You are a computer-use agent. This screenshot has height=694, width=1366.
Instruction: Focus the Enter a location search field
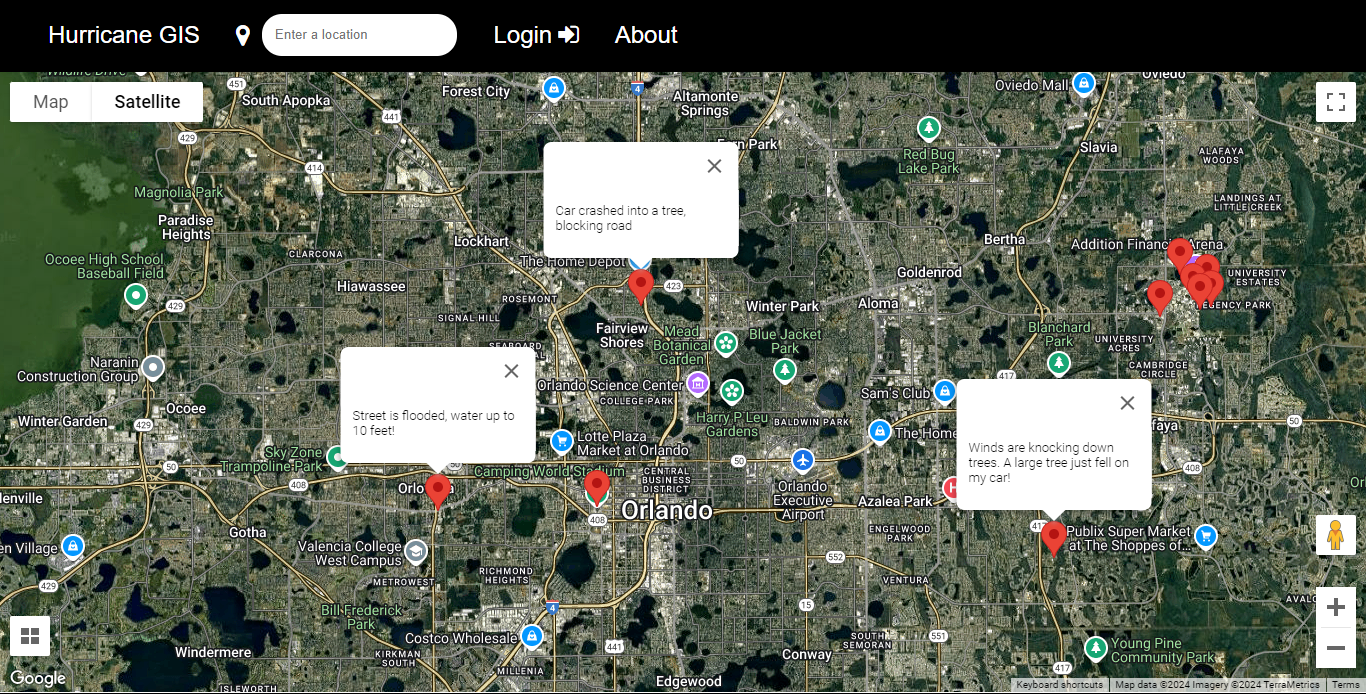click(359, 35)
